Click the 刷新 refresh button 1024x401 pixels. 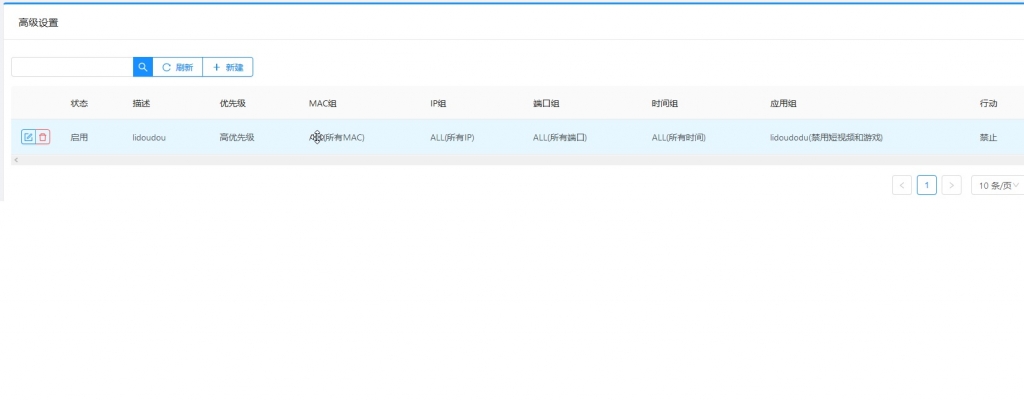178,67
